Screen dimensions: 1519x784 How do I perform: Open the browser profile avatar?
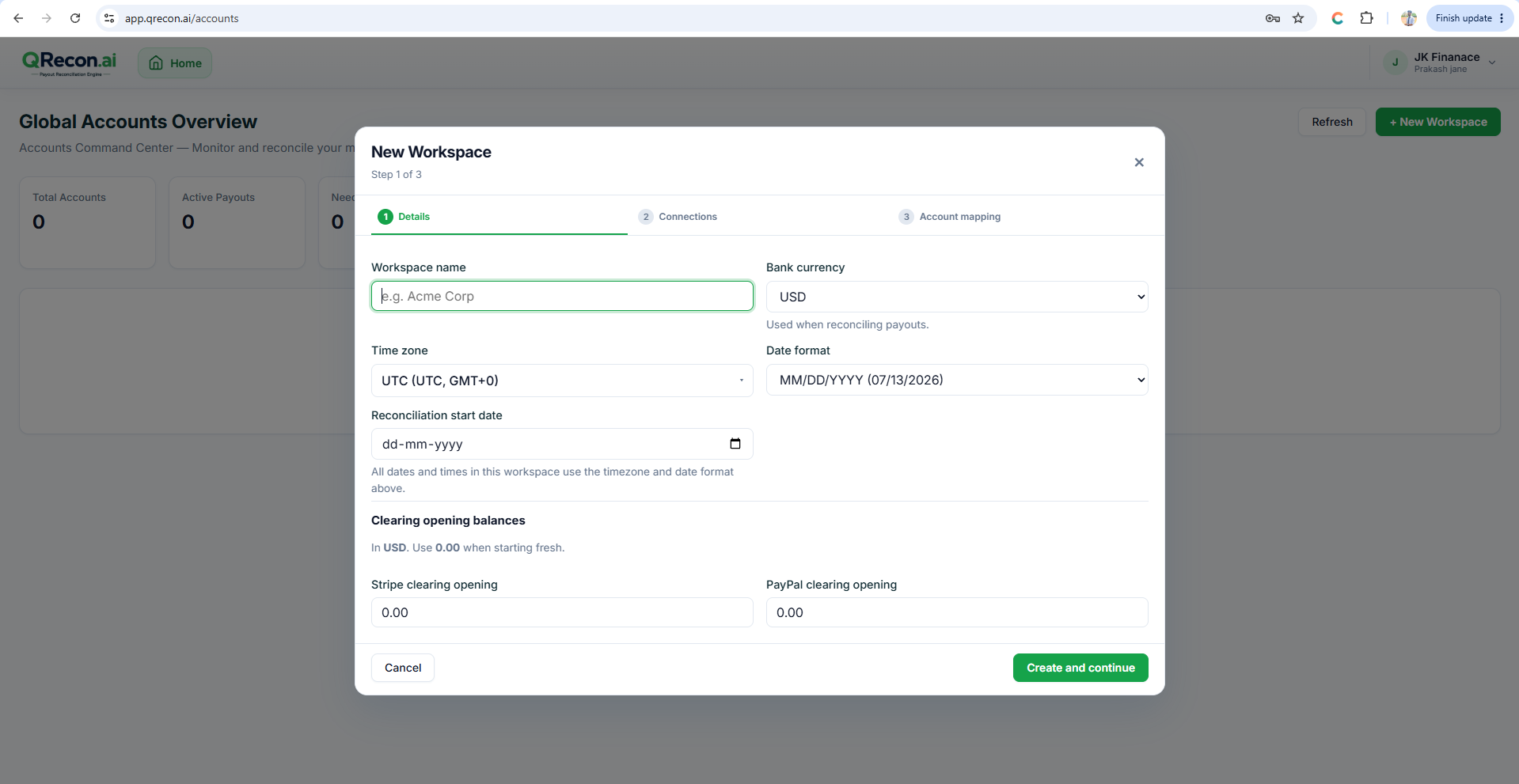[1408, 18]
